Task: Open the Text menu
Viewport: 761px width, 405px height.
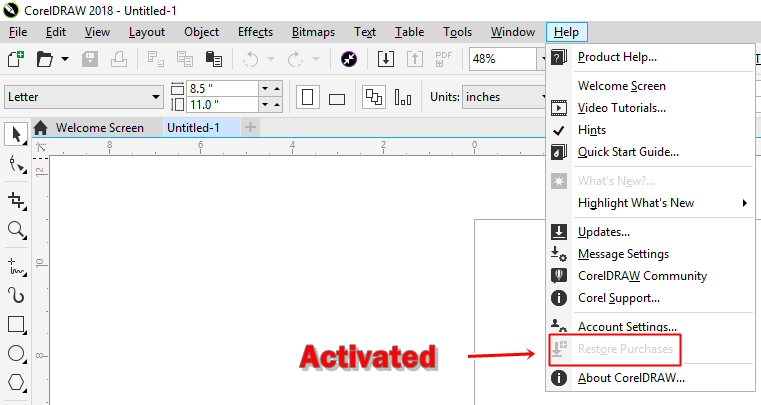Action: 365,32
